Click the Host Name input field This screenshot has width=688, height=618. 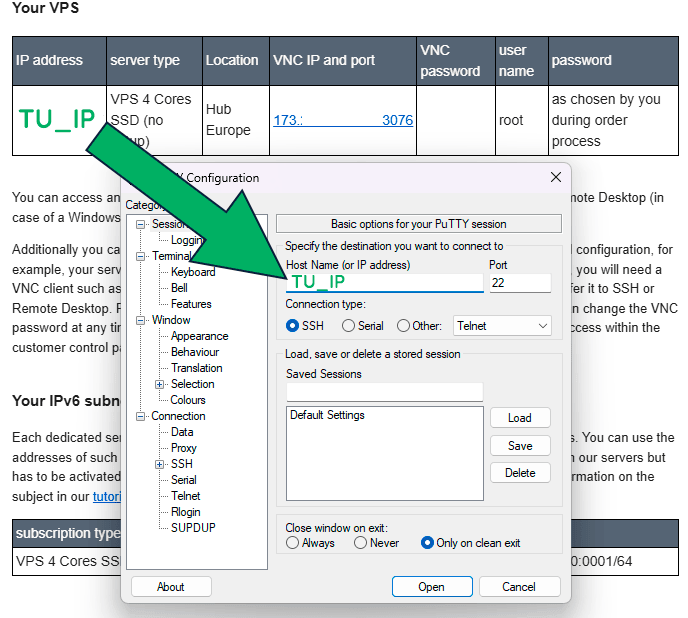(x=385, y=283)
